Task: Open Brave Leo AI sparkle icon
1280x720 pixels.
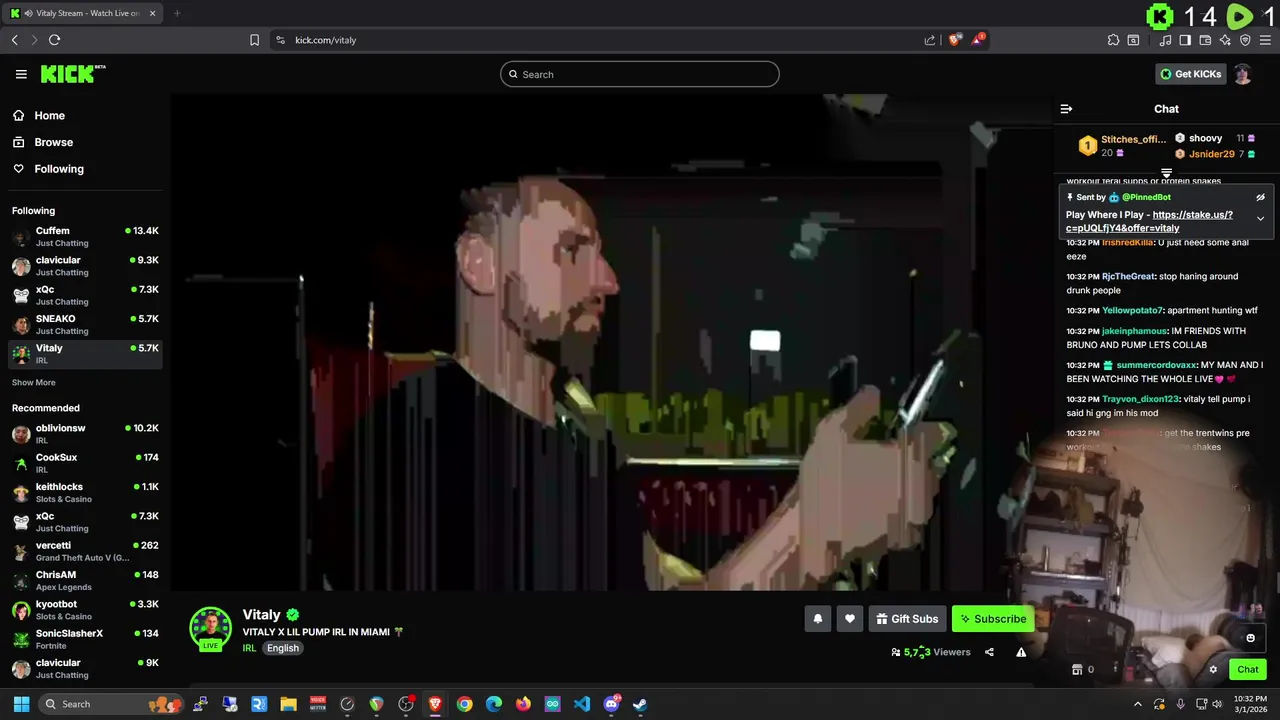Action: coord(1225,40)
